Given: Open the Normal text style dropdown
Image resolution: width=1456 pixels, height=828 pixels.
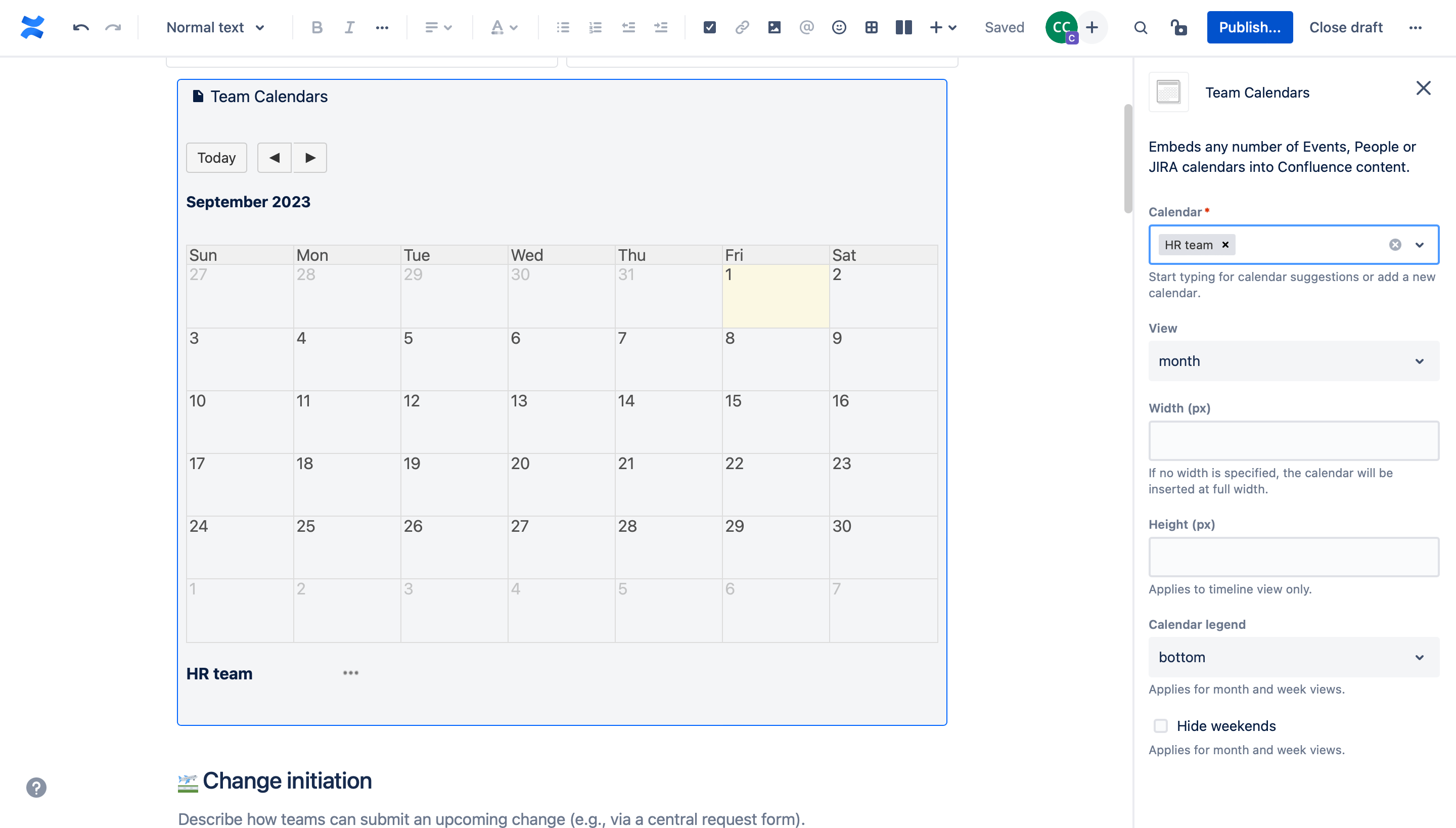Looking at the screenshot, I should pyautogui.click(x=215, y=27).
